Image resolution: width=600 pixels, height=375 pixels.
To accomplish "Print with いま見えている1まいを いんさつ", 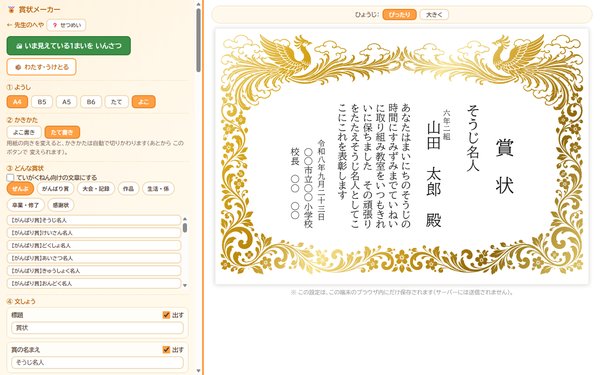I will (68, 46).
